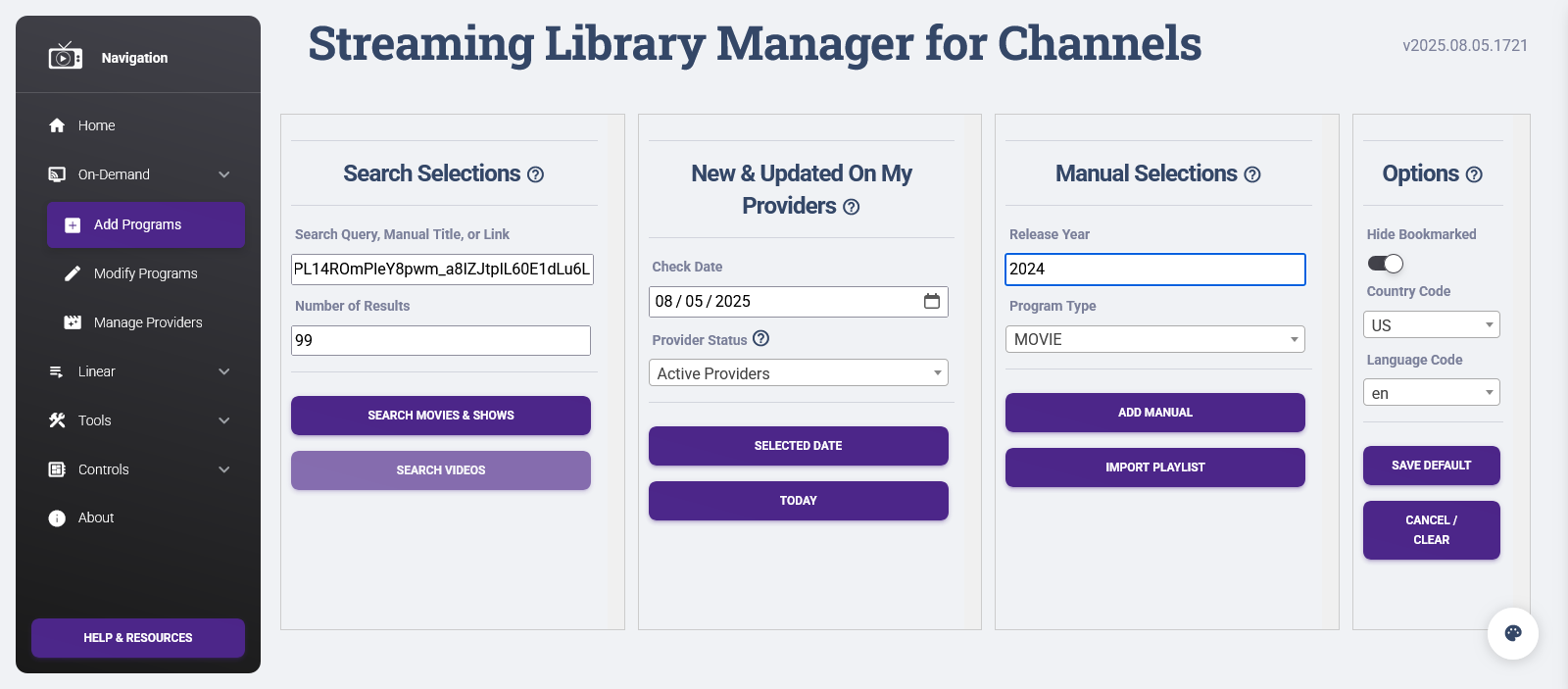Image resolution: width=1568 pixels, height=689 pixels.
Task: Click the Search Selections help icon
Action: point(535,174)
